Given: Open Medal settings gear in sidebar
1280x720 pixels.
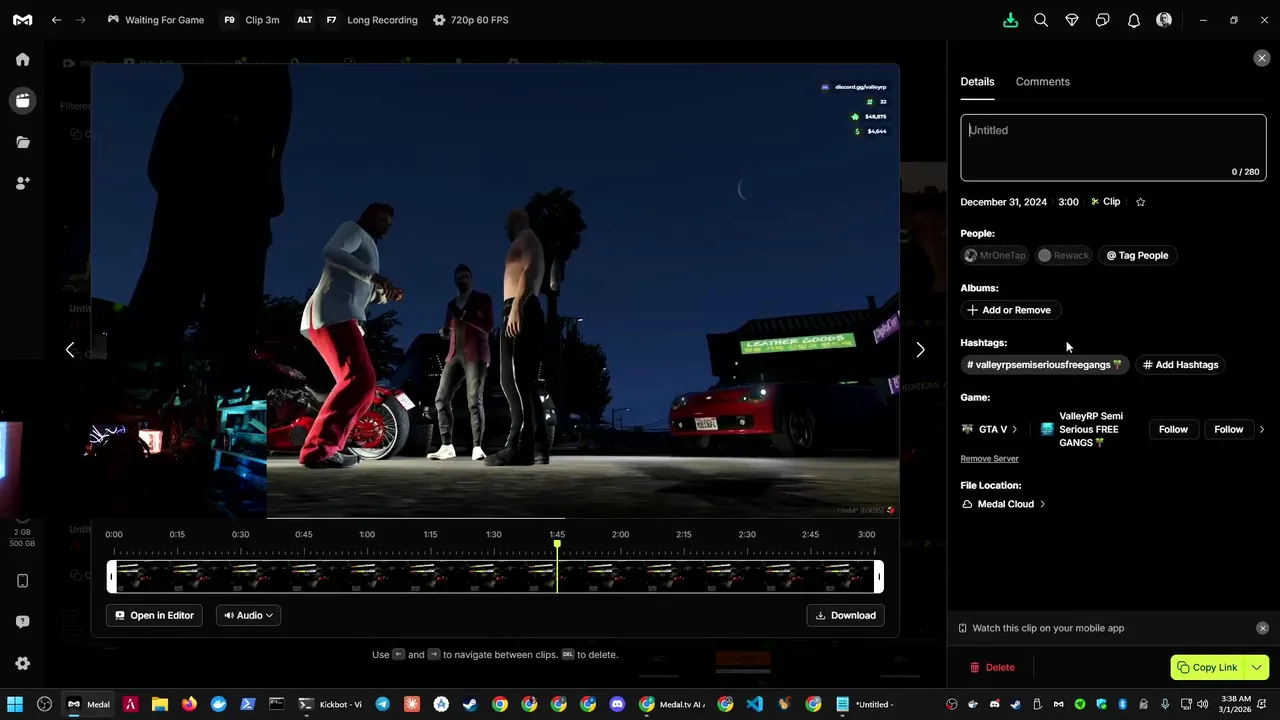Looking at the screenshot, I should (x=22, y=663).
